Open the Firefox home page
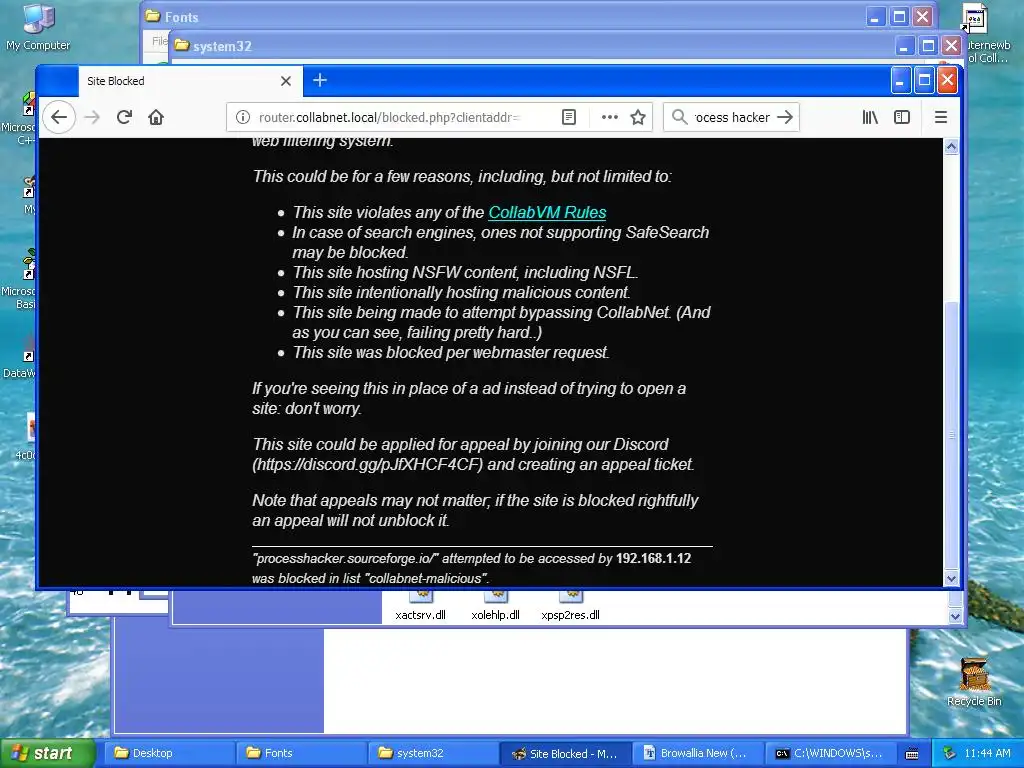The height and width of the screenshot is (768, 1024). [155, 118]
